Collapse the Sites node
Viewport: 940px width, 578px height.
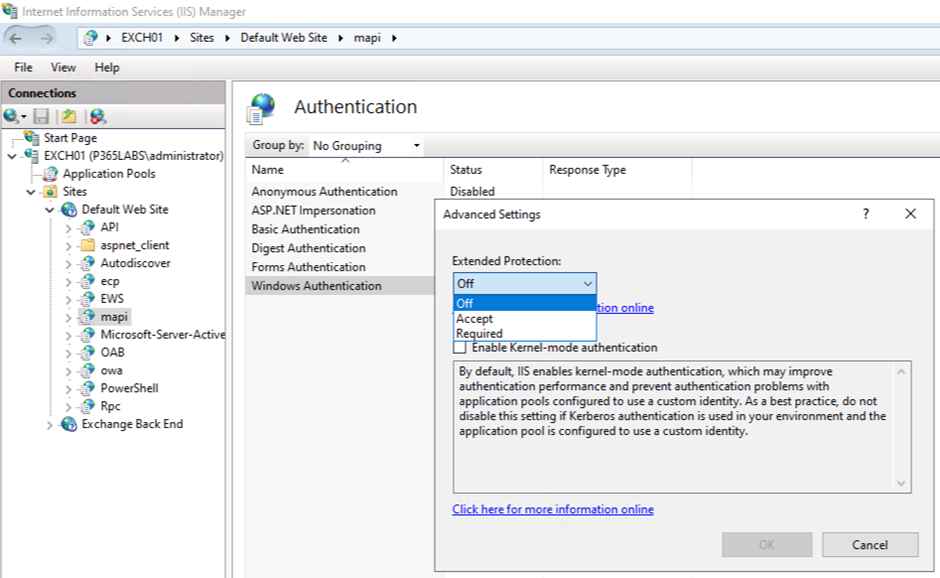click(31, 192)
